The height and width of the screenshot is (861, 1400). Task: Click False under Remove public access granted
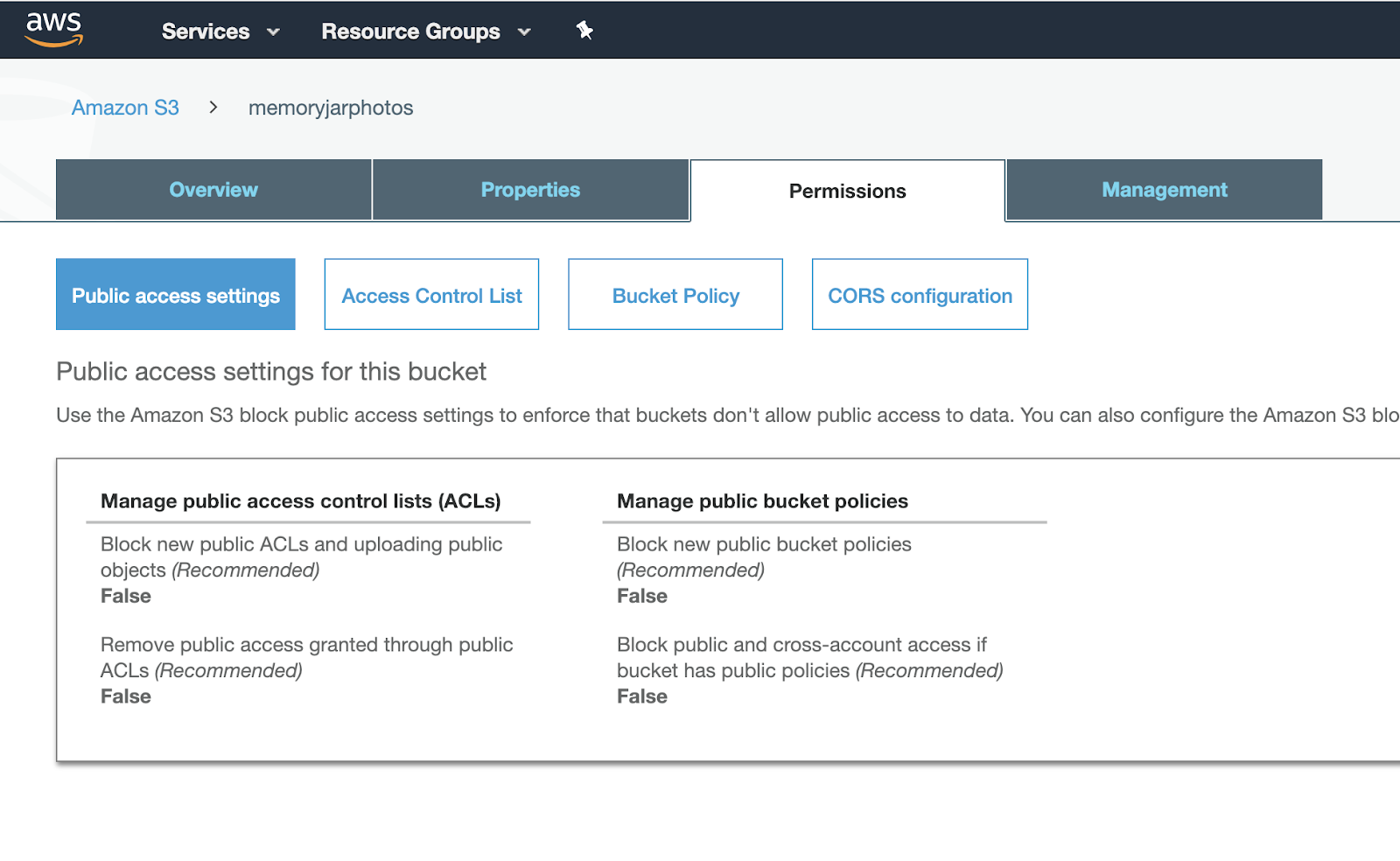pos(126,696)
